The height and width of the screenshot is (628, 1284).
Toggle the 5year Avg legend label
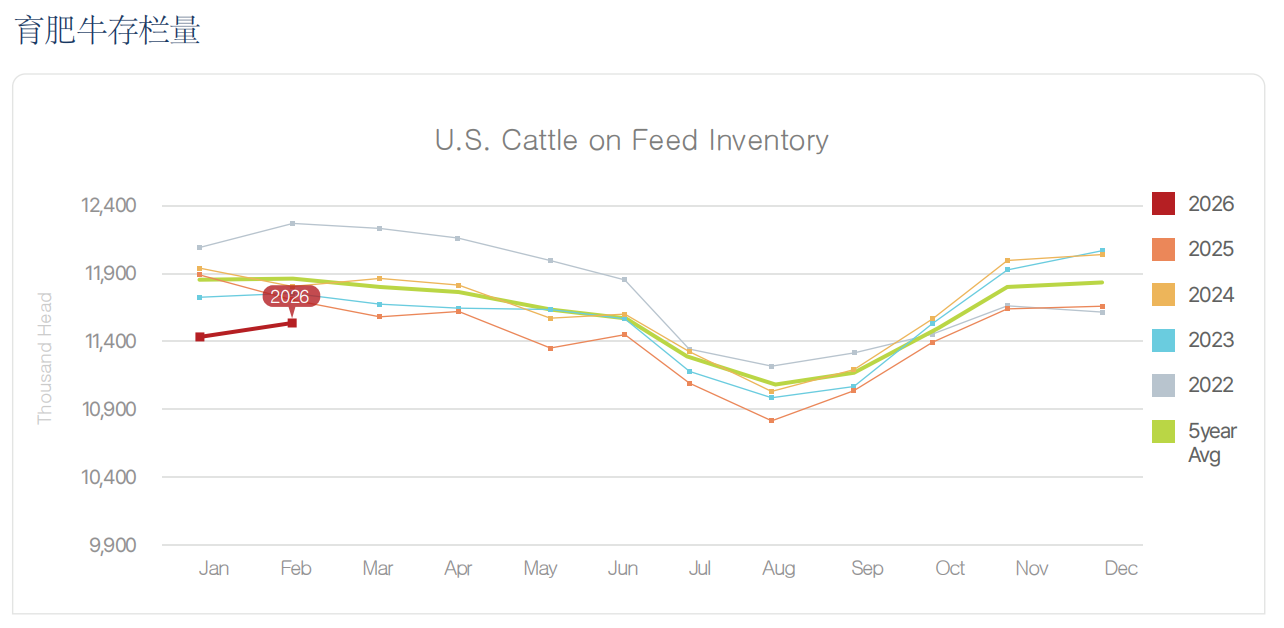(x=1212, y=443)
